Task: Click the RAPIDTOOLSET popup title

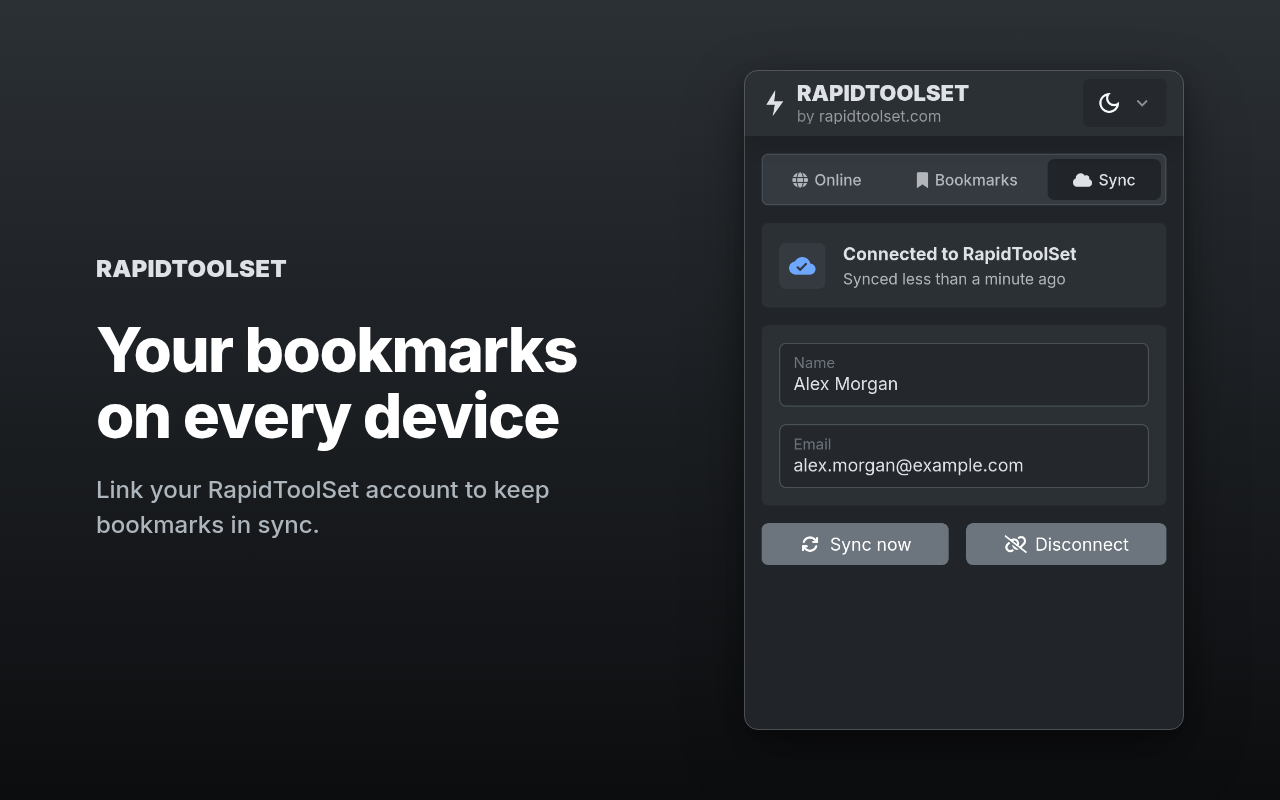Action: point(883,93)
